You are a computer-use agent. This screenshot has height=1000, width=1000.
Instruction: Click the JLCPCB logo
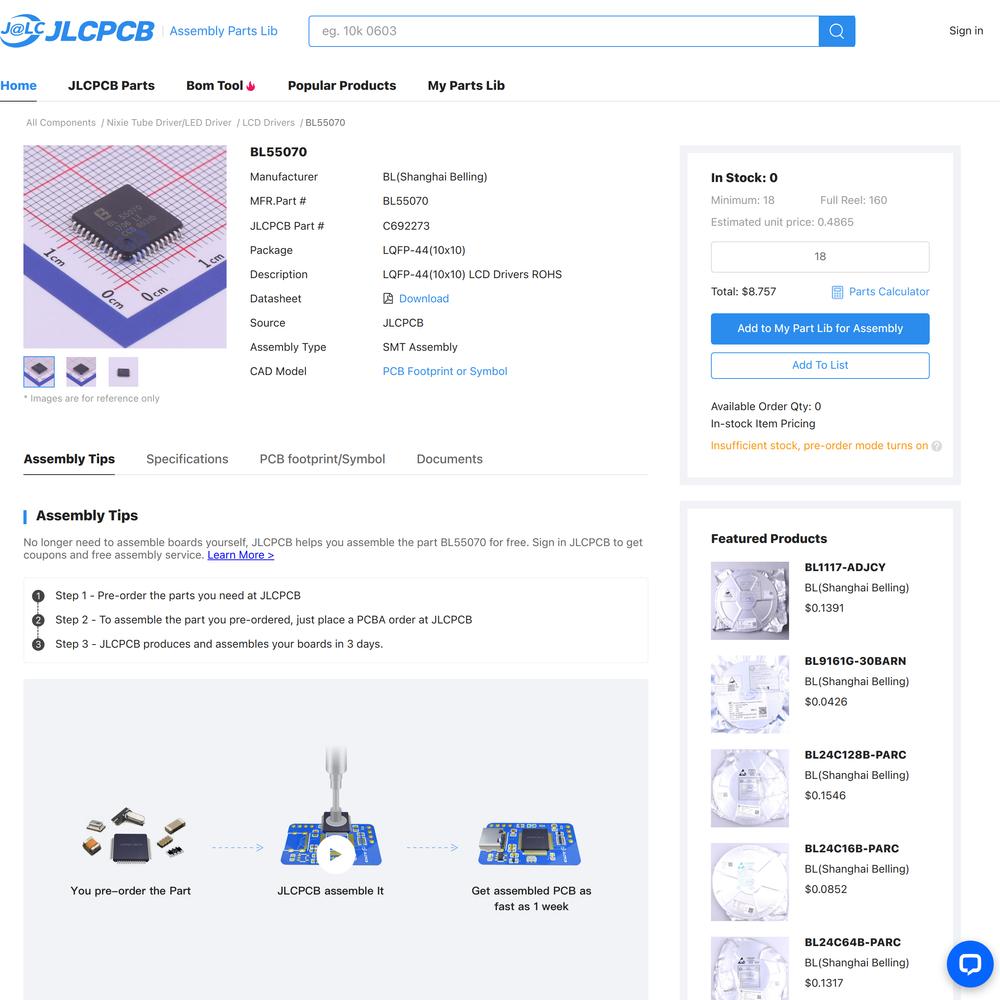pos(77,31)
